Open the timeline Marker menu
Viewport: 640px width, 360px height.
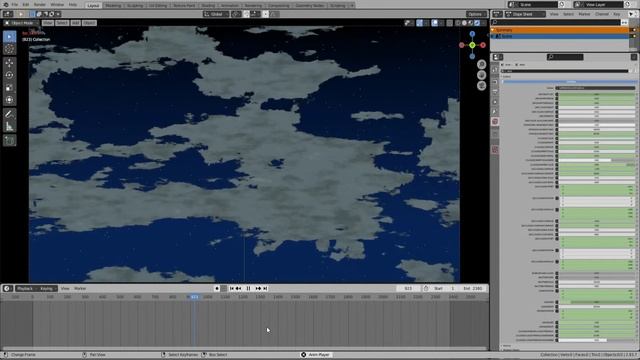(80, 289)
